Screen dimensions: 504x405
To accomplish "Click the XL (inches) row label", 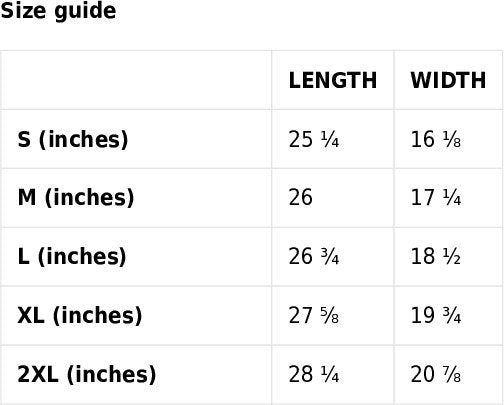I will pos(80,315).
